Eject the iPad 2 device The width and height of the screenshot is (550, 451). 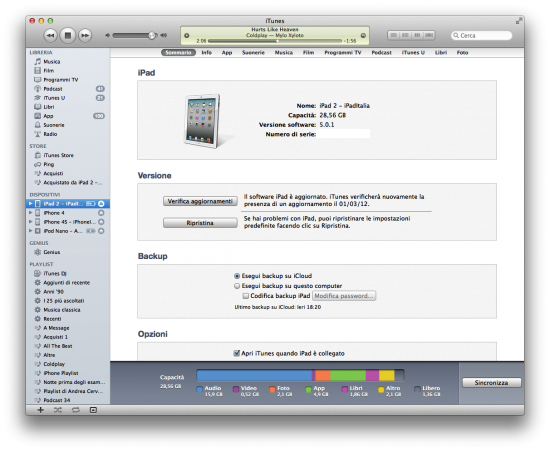(x=101, y=204)
